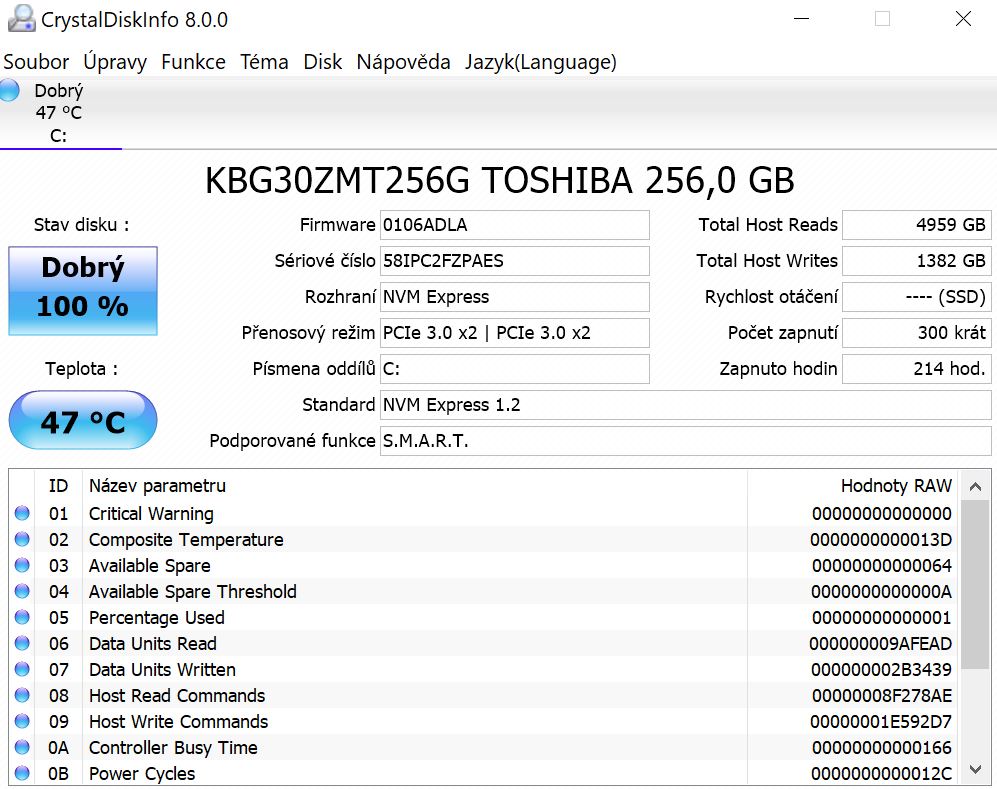Open the Funkce menu
997x789 pixels.
(x=193, y=62)
